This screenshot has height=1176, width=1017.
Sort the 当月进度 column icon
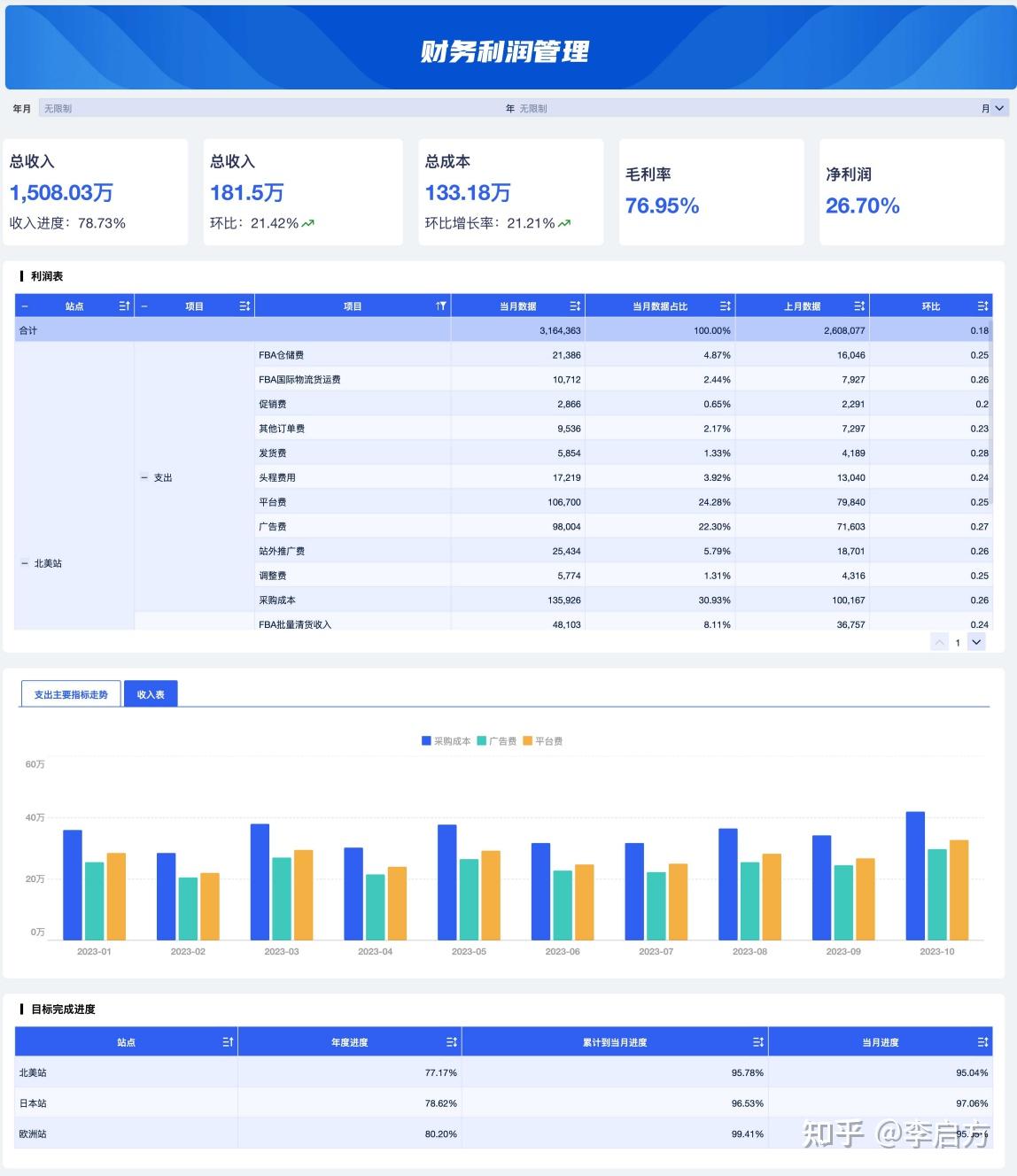(x=982, y=1042)
